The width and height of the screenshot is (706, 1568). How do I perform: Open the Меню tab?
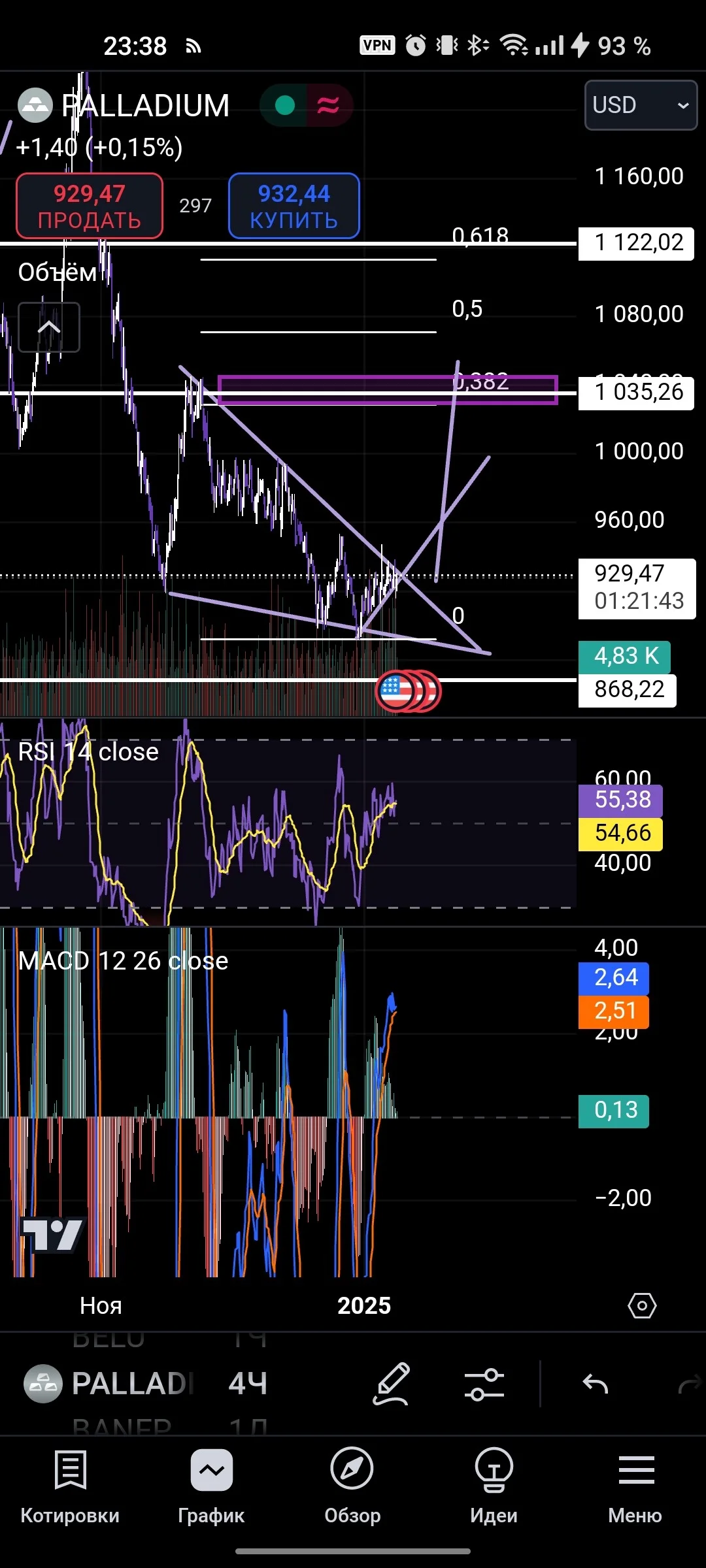635,1488
